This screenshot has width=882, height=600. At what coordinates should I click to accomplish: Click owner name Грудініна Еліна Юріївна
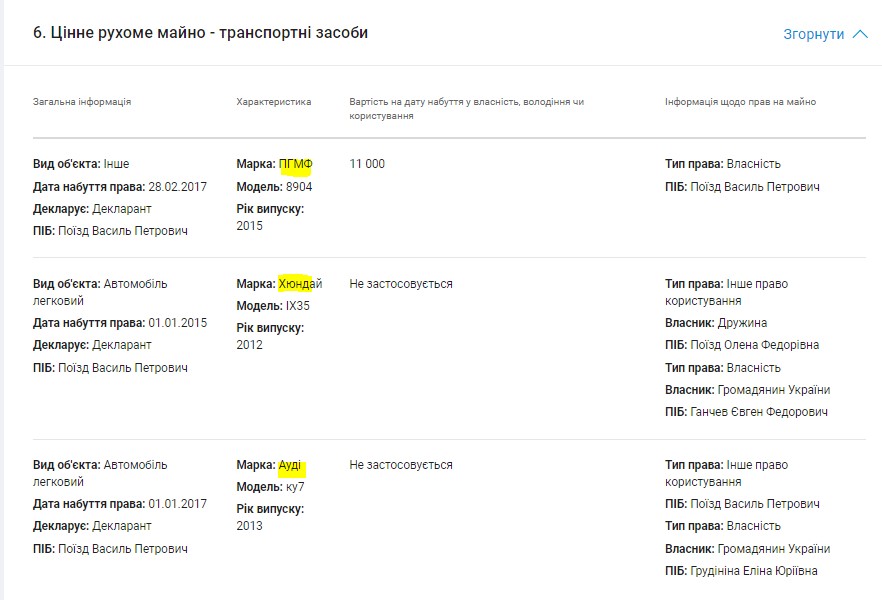click(x=753, y=571)
